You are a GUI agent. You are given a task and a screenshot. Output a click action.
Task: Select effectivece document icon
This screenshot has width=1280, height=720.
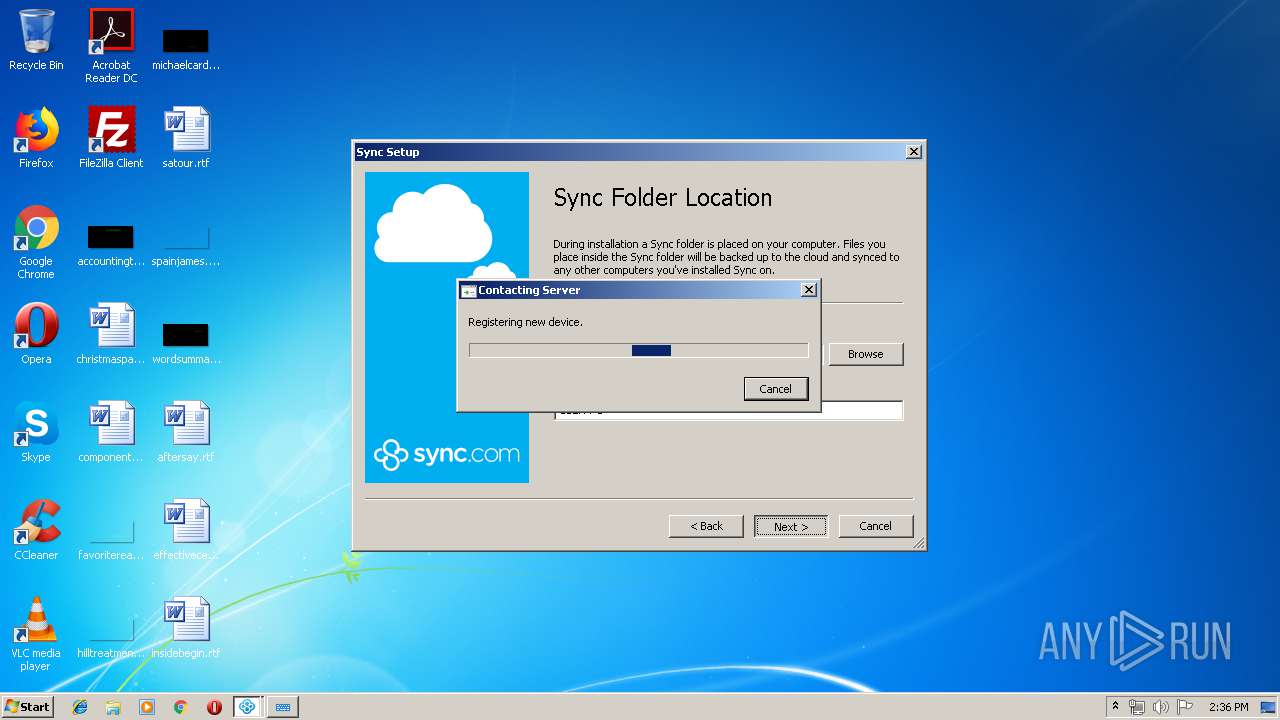pyautogui.click(x=186, y=530)
